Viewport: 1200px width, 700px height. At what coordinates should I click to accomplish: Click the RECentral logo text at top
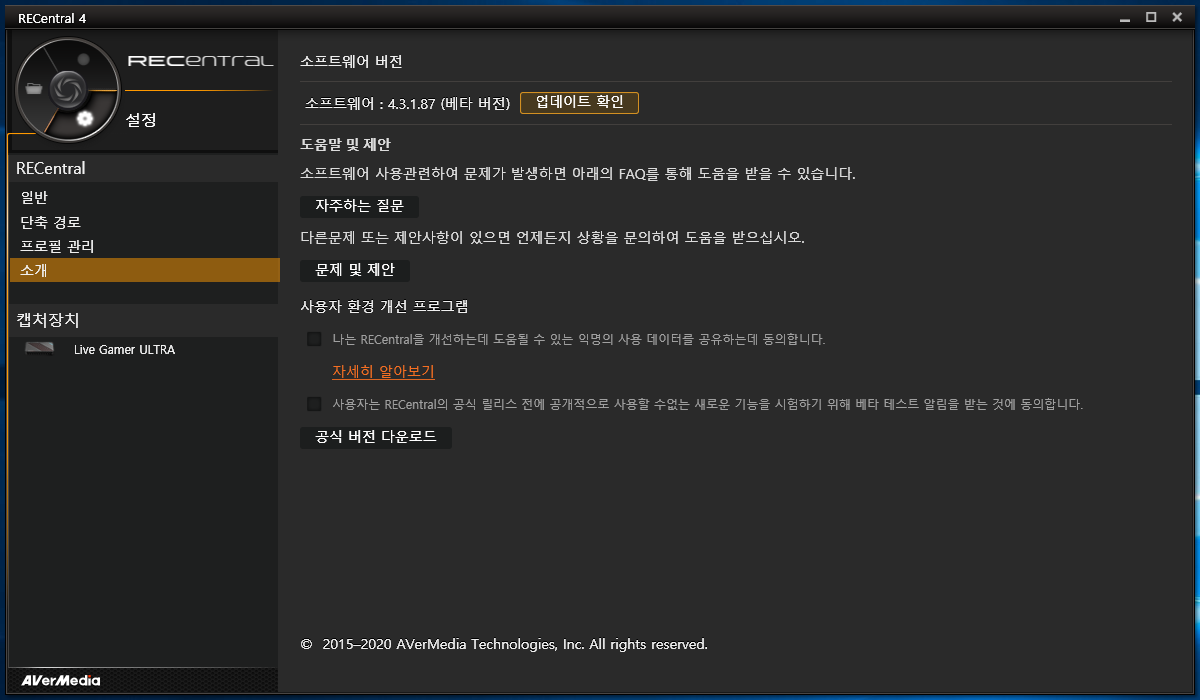[x=200, y=61]
